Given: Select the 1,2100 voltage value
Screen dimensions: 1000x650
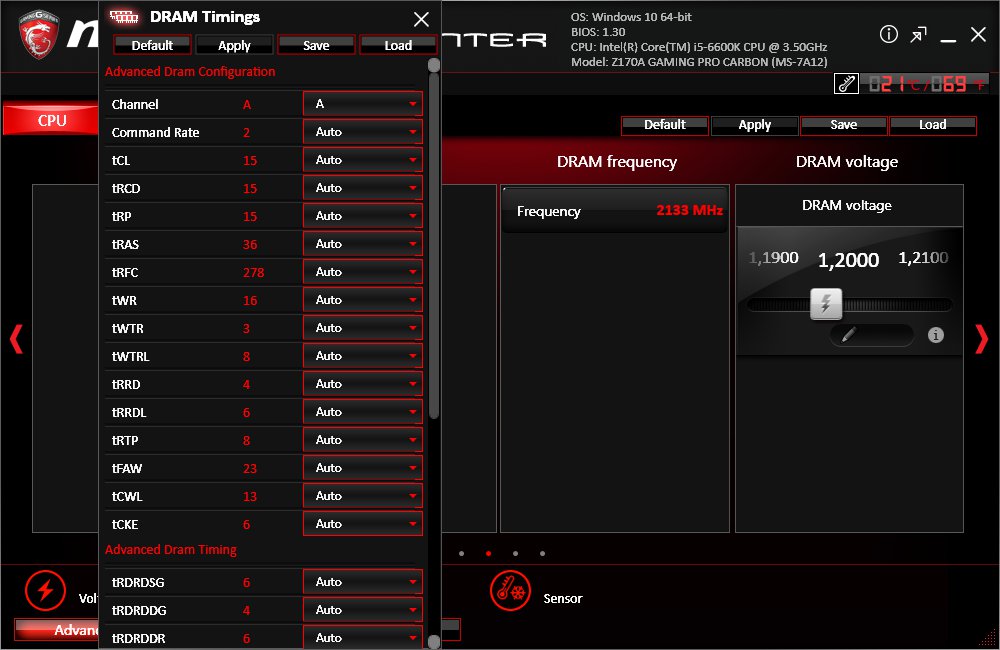Looking at the screenshot, I should (x=923, y=258).
